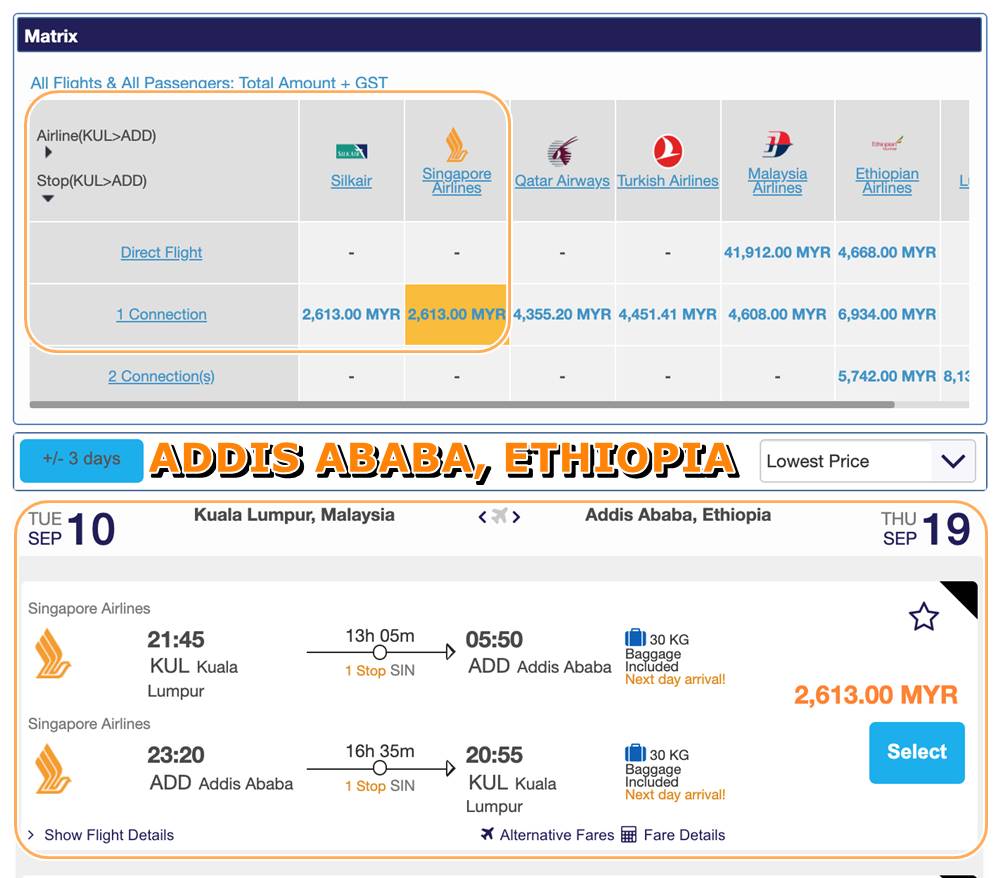Open the Ethiopian Airlines link
Screen dimensions: 1000x878
click(x=887, y=180)
